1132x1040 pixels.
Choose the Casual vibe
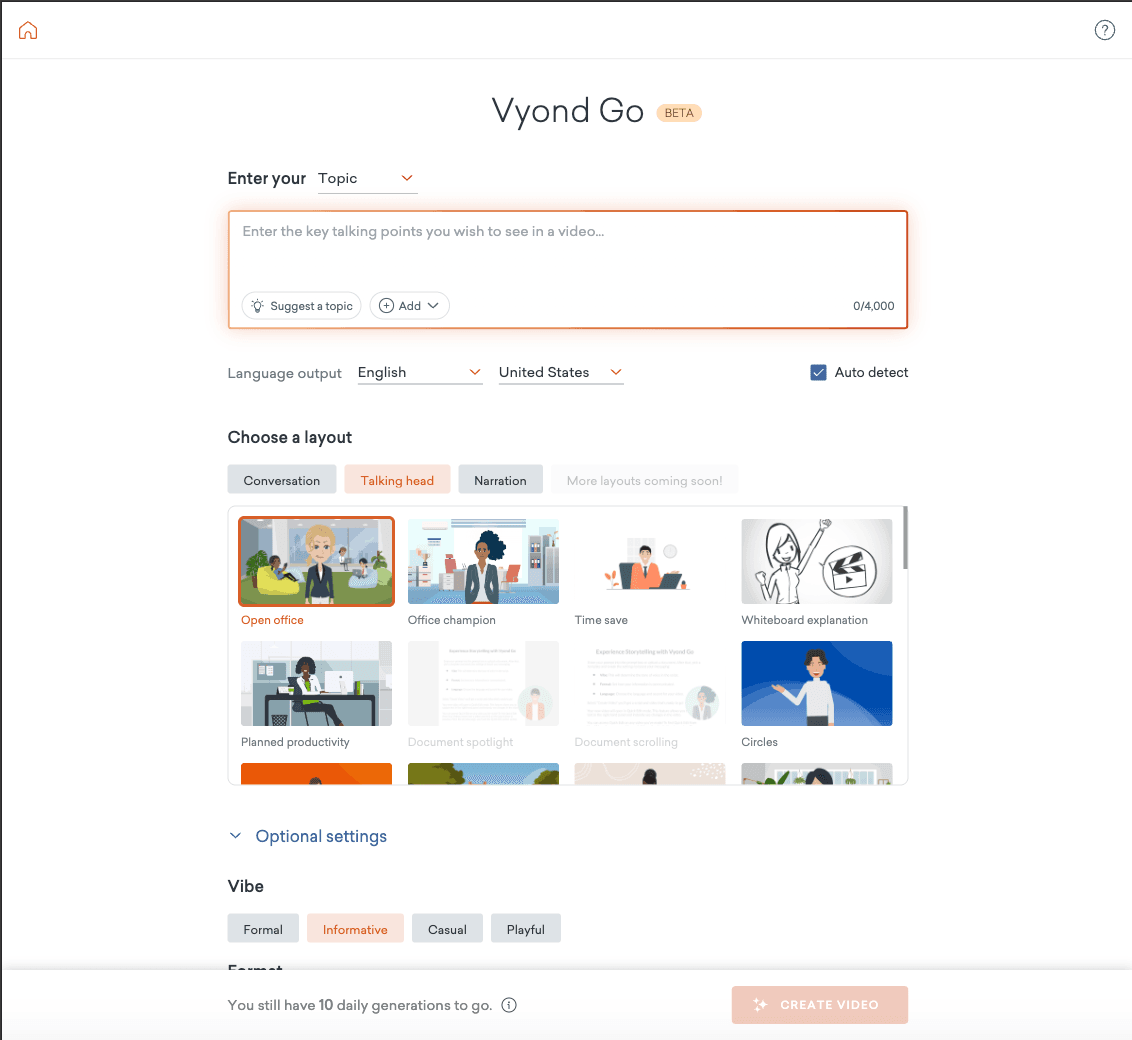[x=447, y=929]
